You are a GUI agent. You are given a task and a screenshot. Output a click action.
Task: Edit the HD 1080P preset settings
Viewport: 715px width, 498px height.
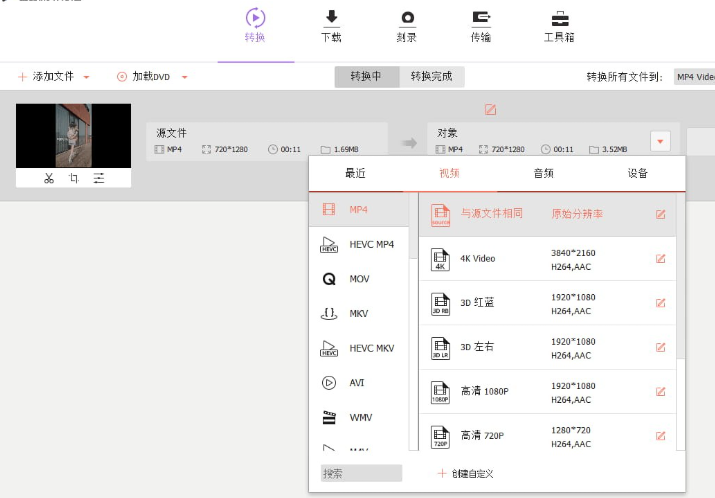[660, 391]
